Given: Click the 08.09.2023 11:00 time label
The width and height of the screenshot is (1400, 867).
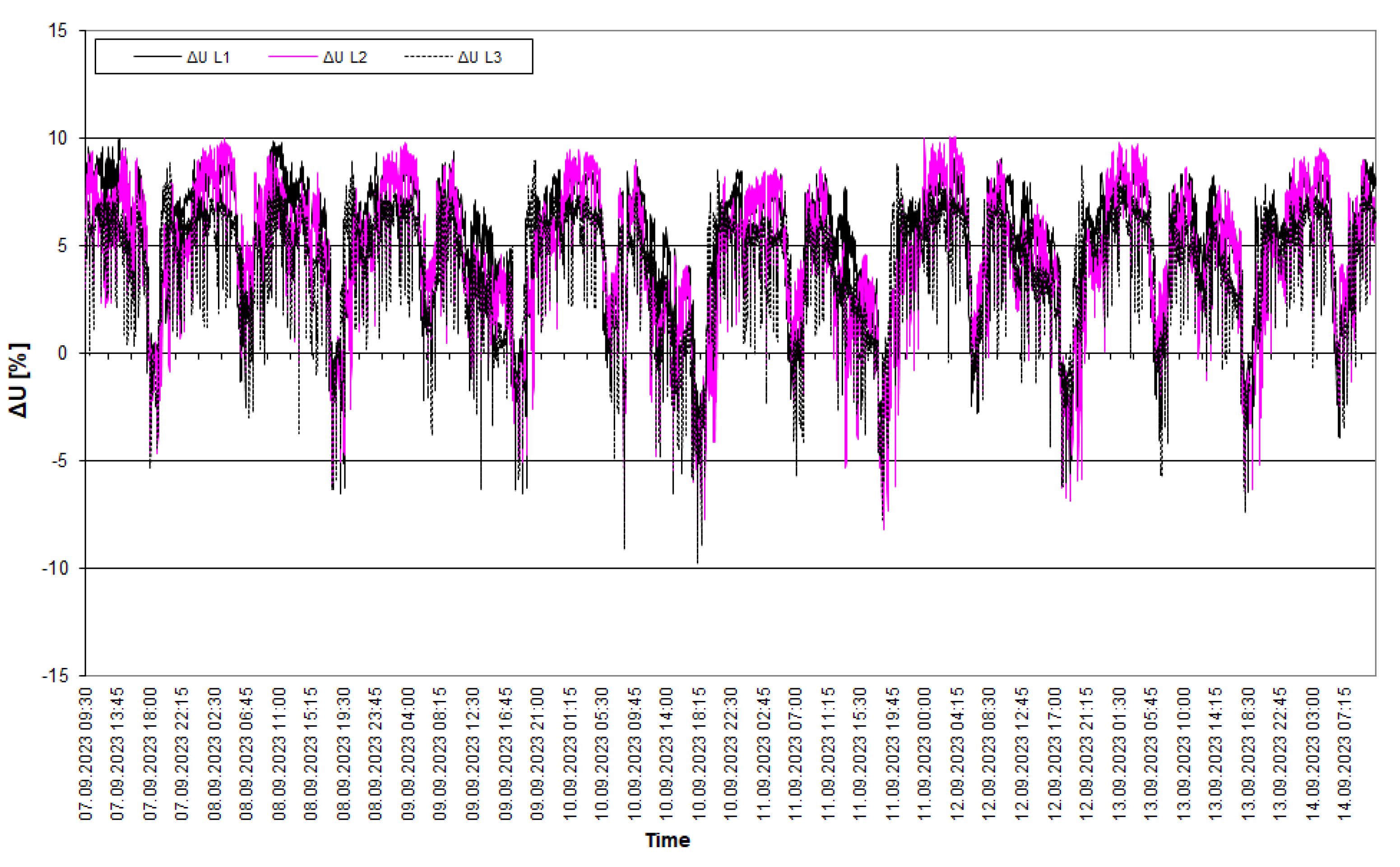Looking at the screenshot, I should tap(279, 754).
